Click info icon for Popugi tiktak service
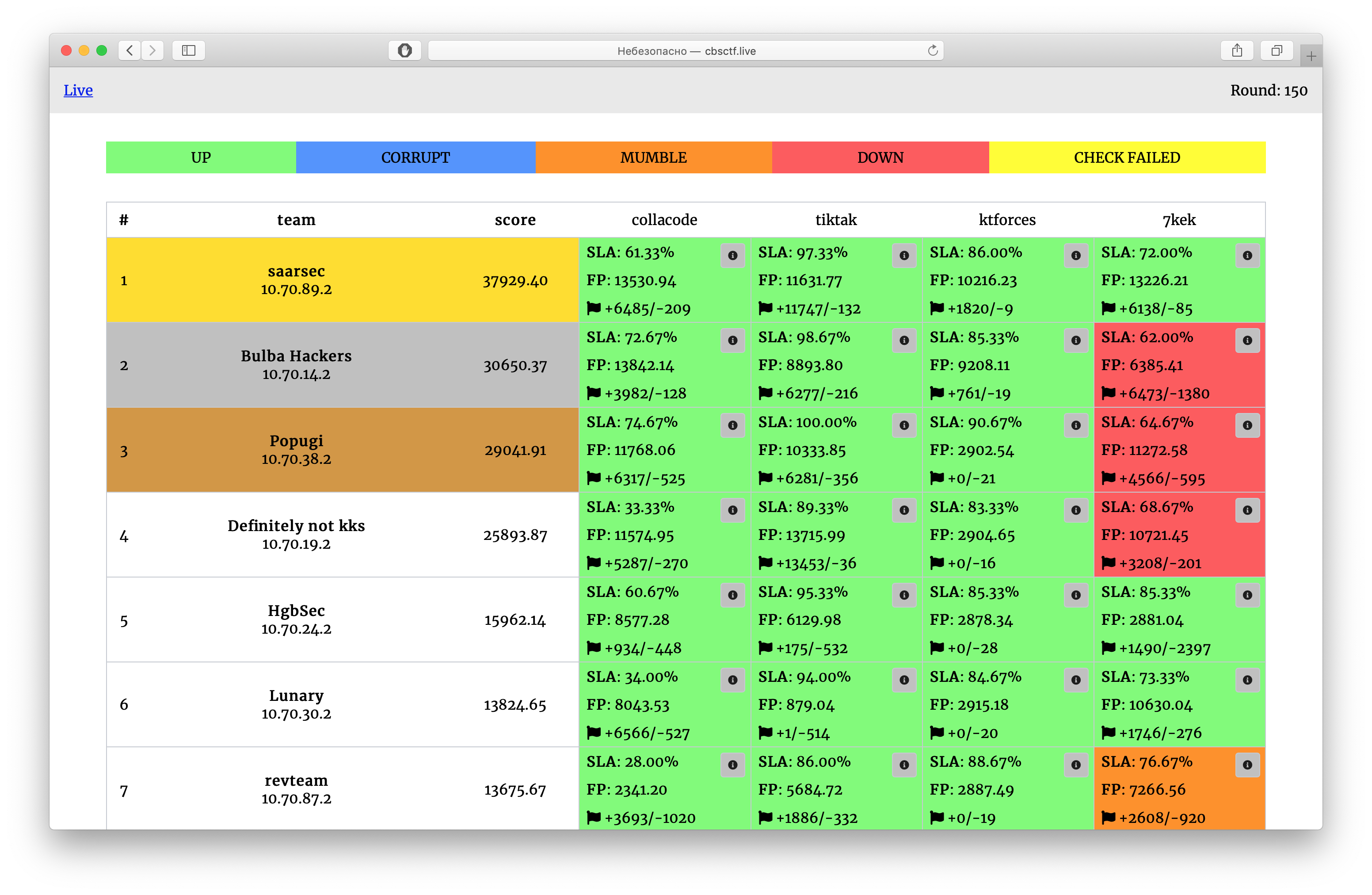Image resolution: width=1372 pixels, height=895 pixels. pyautogui.click(x=904, y=425)
